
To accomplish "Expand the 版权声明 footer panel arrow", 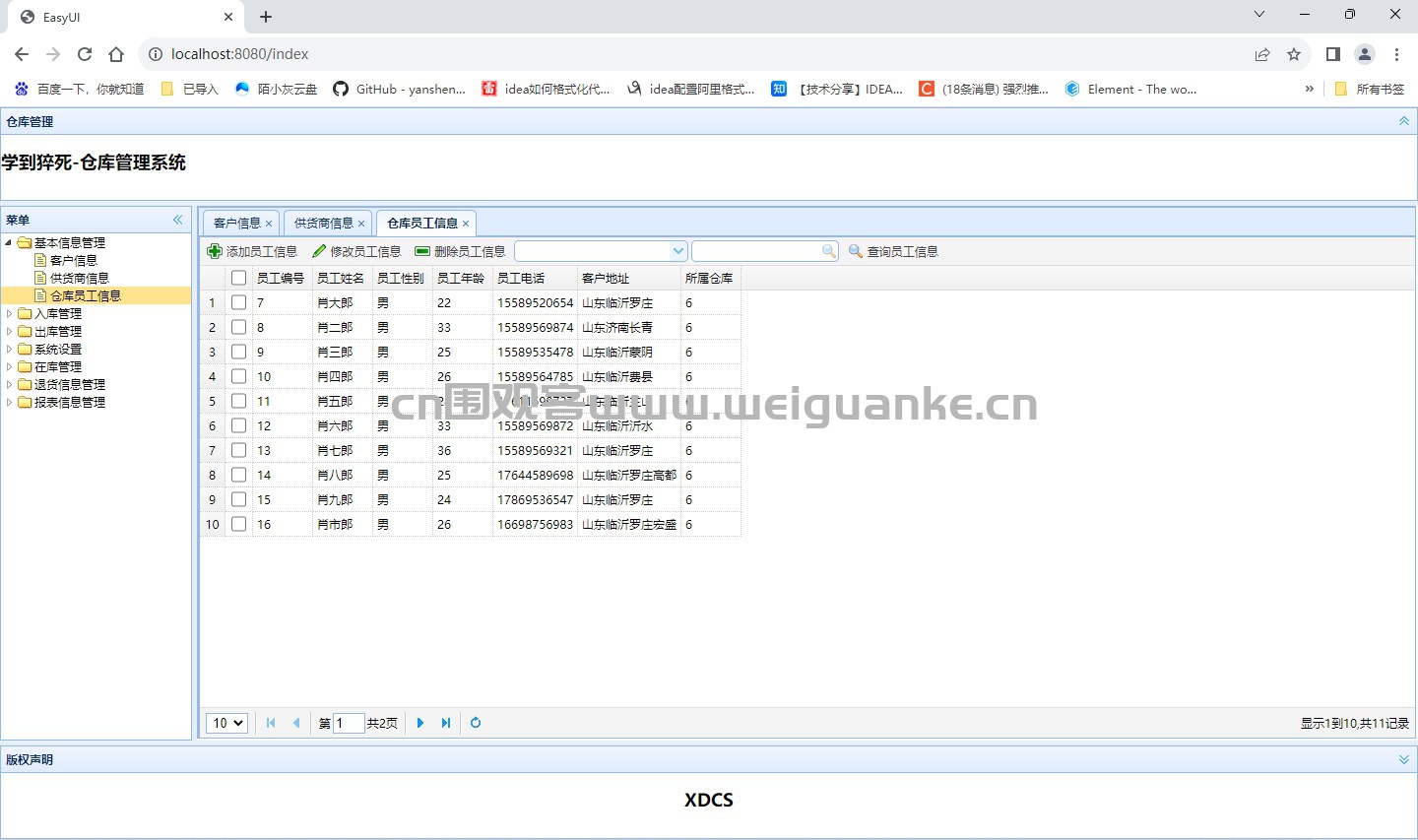I will click(x=1404, y=759).
